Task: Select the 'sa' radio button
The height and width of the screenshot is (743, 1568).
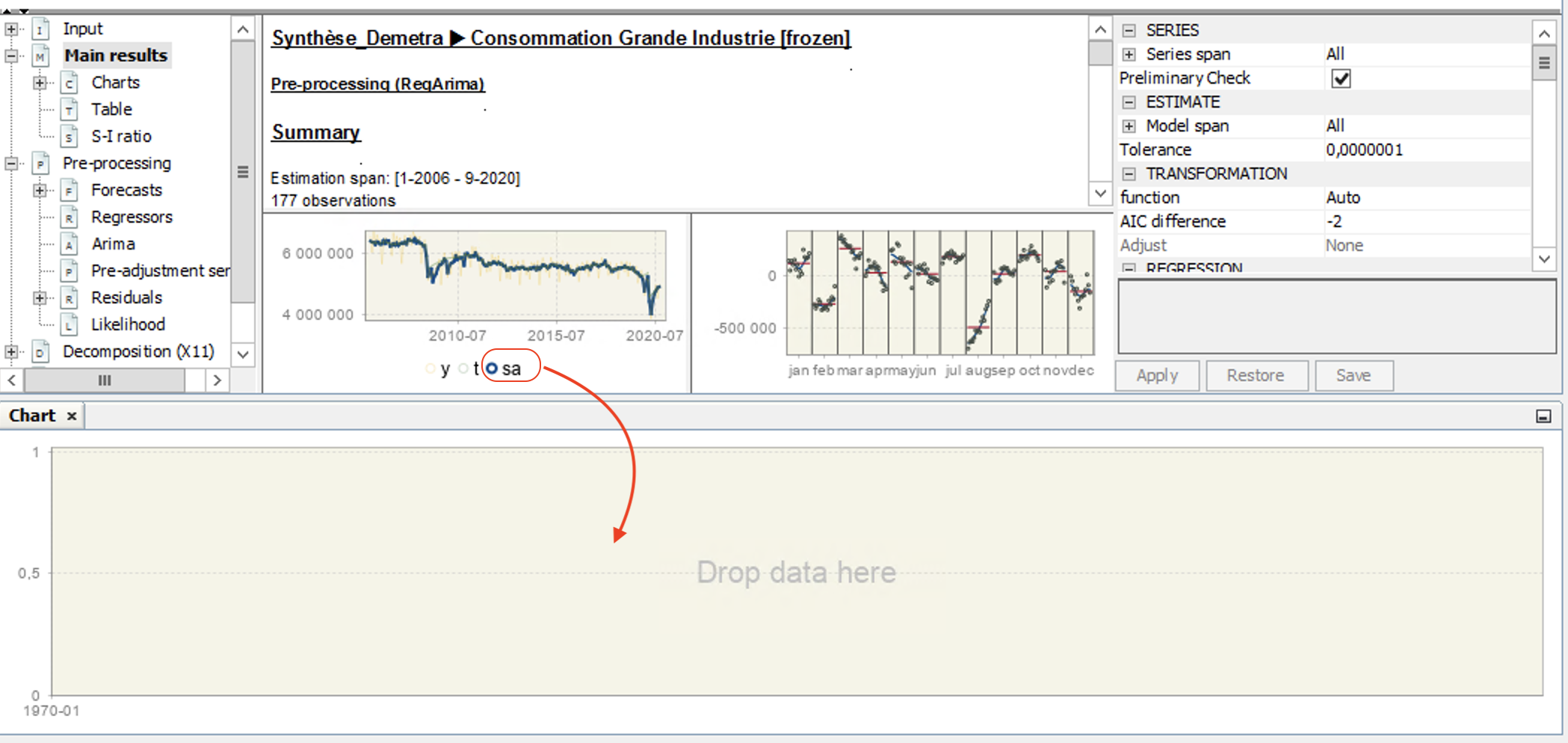Action: pyautogui.click(x=492, y=369)
